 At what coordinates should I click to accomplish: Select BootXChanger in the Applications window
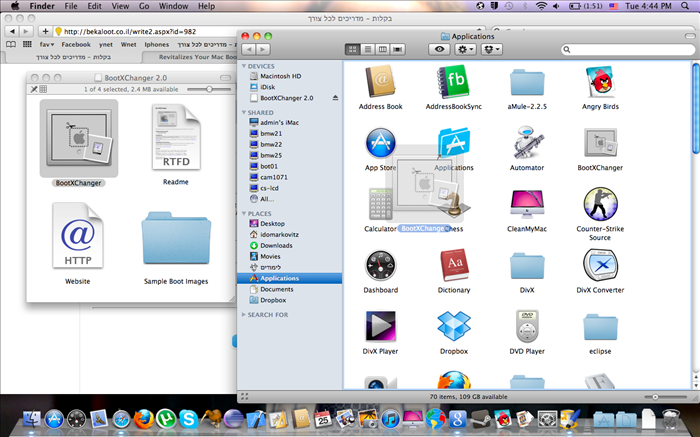point(600,143)
